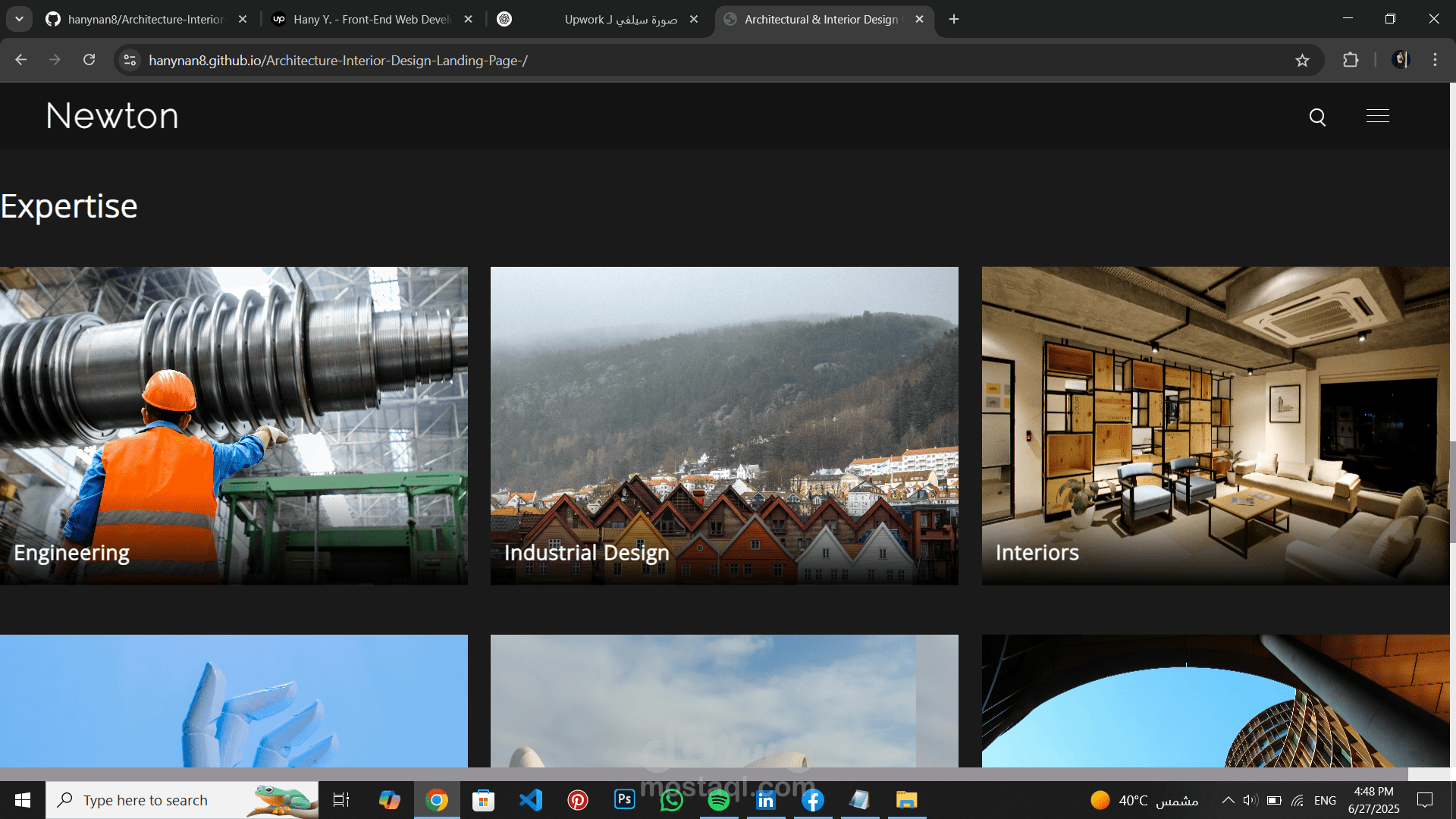Switch to the hanynan8/Architecture-Interior GitHub tab

point(144,20)
